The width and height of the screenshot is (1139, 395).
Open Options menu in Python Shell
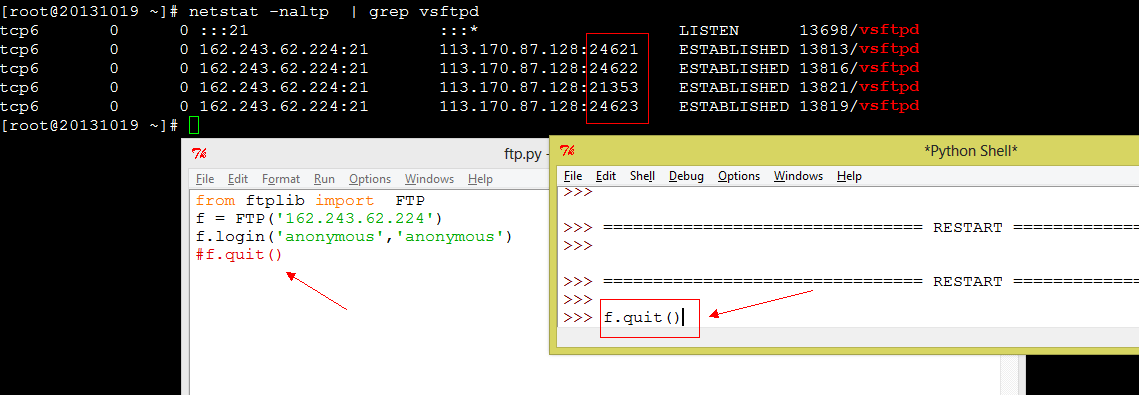point(739,176)
